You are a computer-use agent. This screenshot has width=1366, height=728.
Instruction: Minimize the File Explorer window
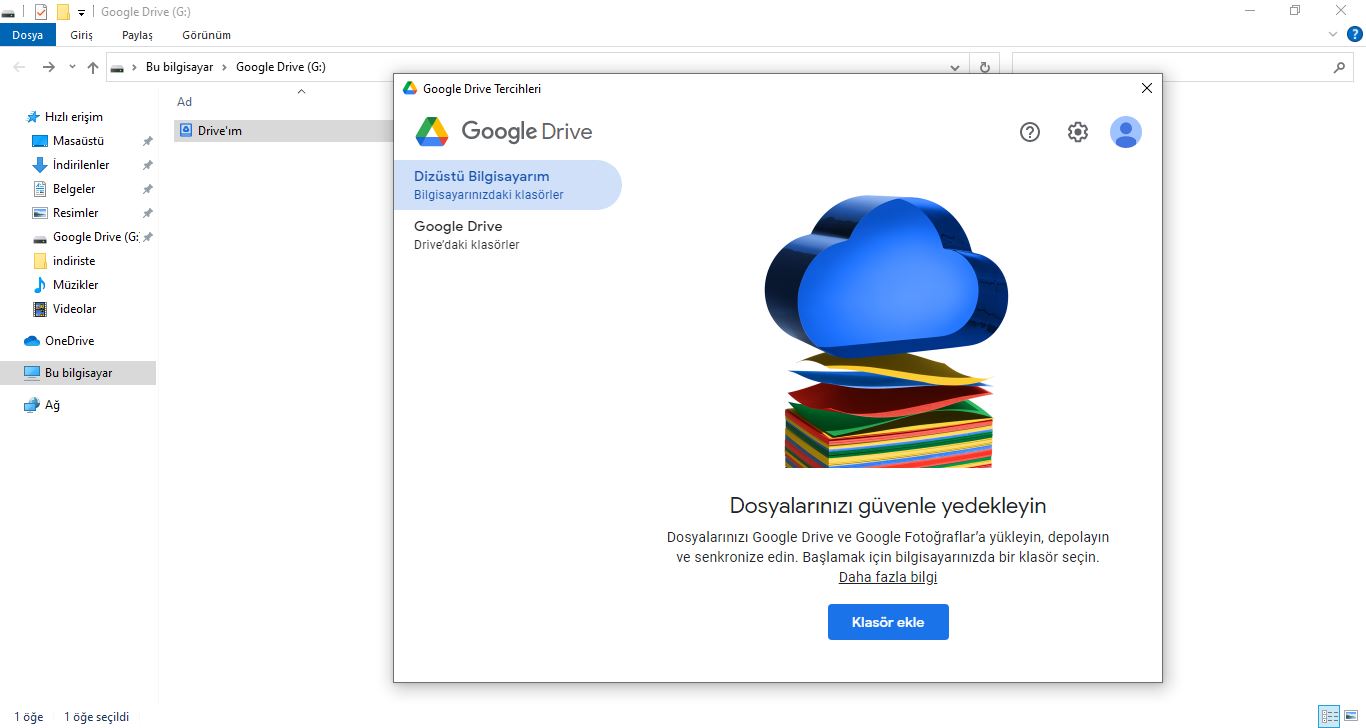point(1250,11)
